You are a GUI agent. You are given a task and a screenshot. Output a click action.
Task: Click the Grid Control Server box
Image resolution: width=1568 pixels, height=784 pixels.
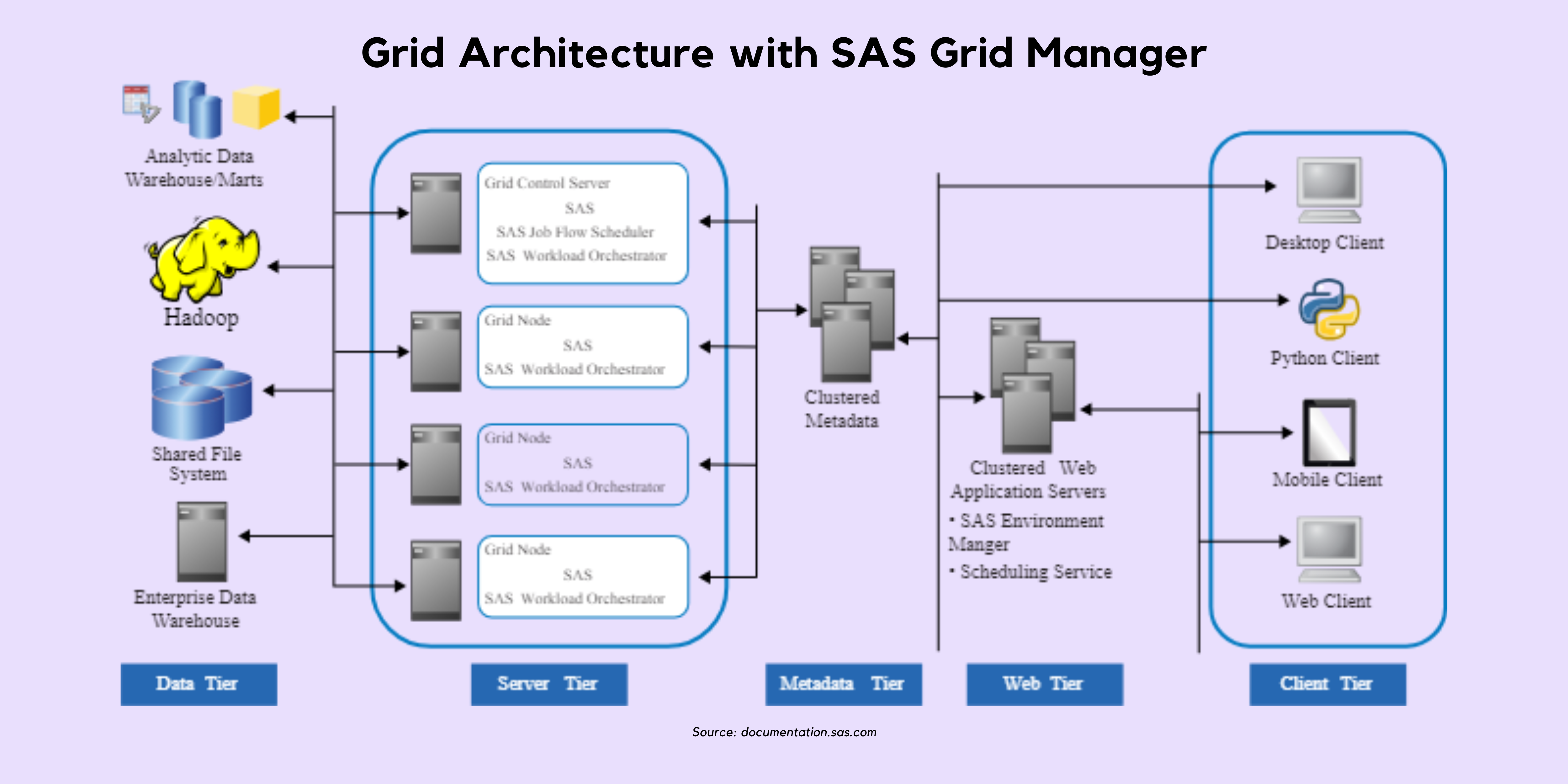pyautogui.click(x=583, y=223)
